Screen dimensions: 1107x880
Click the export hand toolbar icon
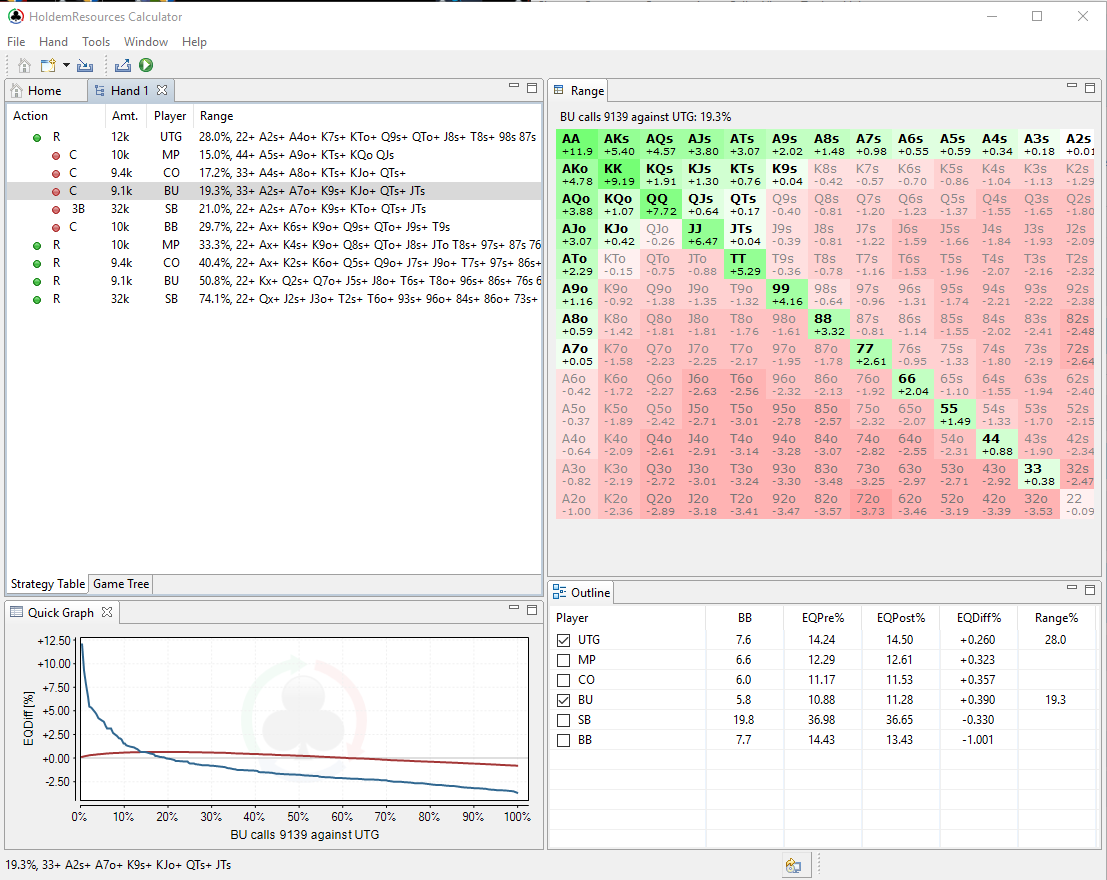click(x=123, y=66)
